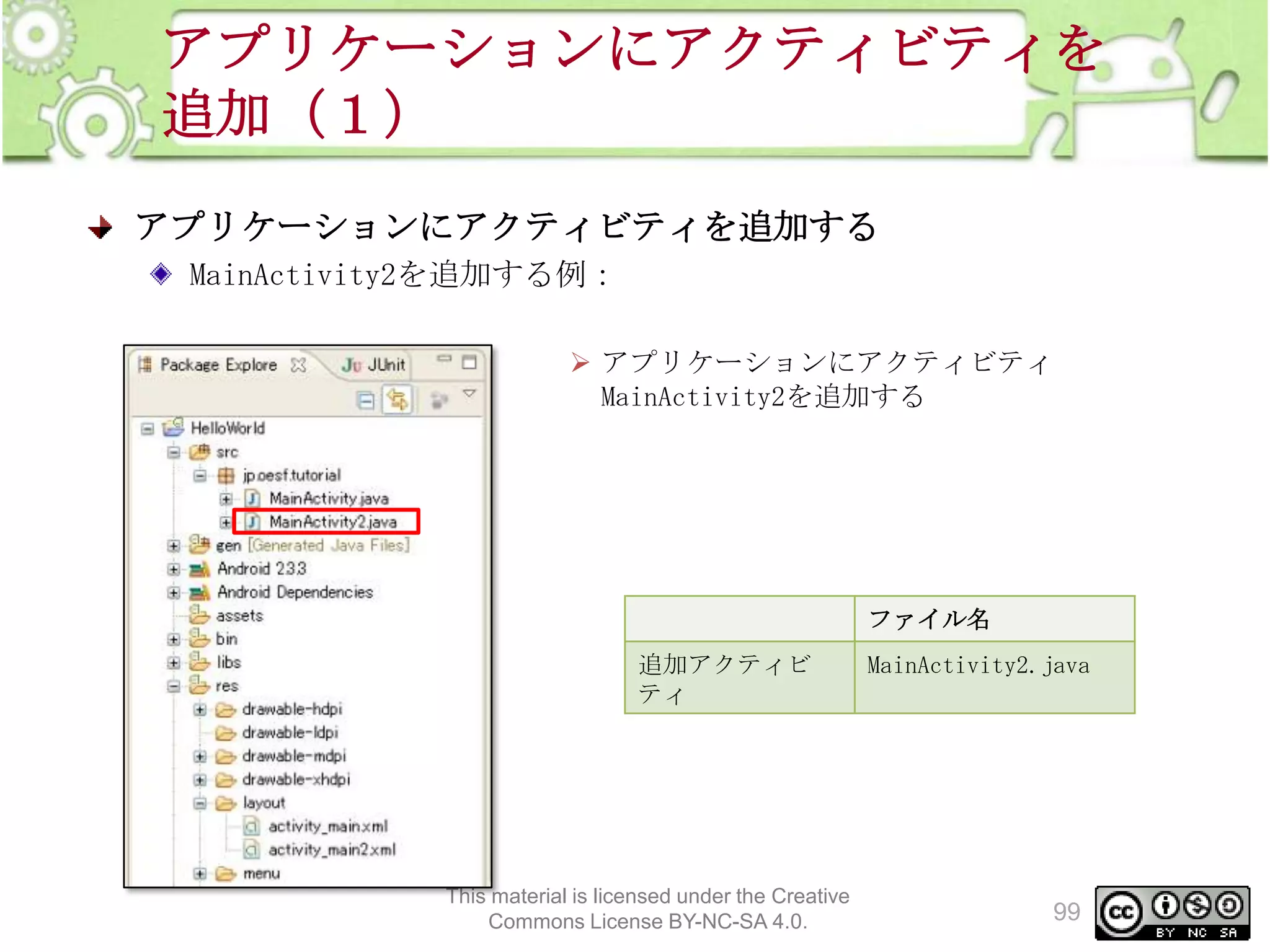This screenshot has height=952, width=1270.
Task: Expand the libs folder
Action: [x=174, y=663]
